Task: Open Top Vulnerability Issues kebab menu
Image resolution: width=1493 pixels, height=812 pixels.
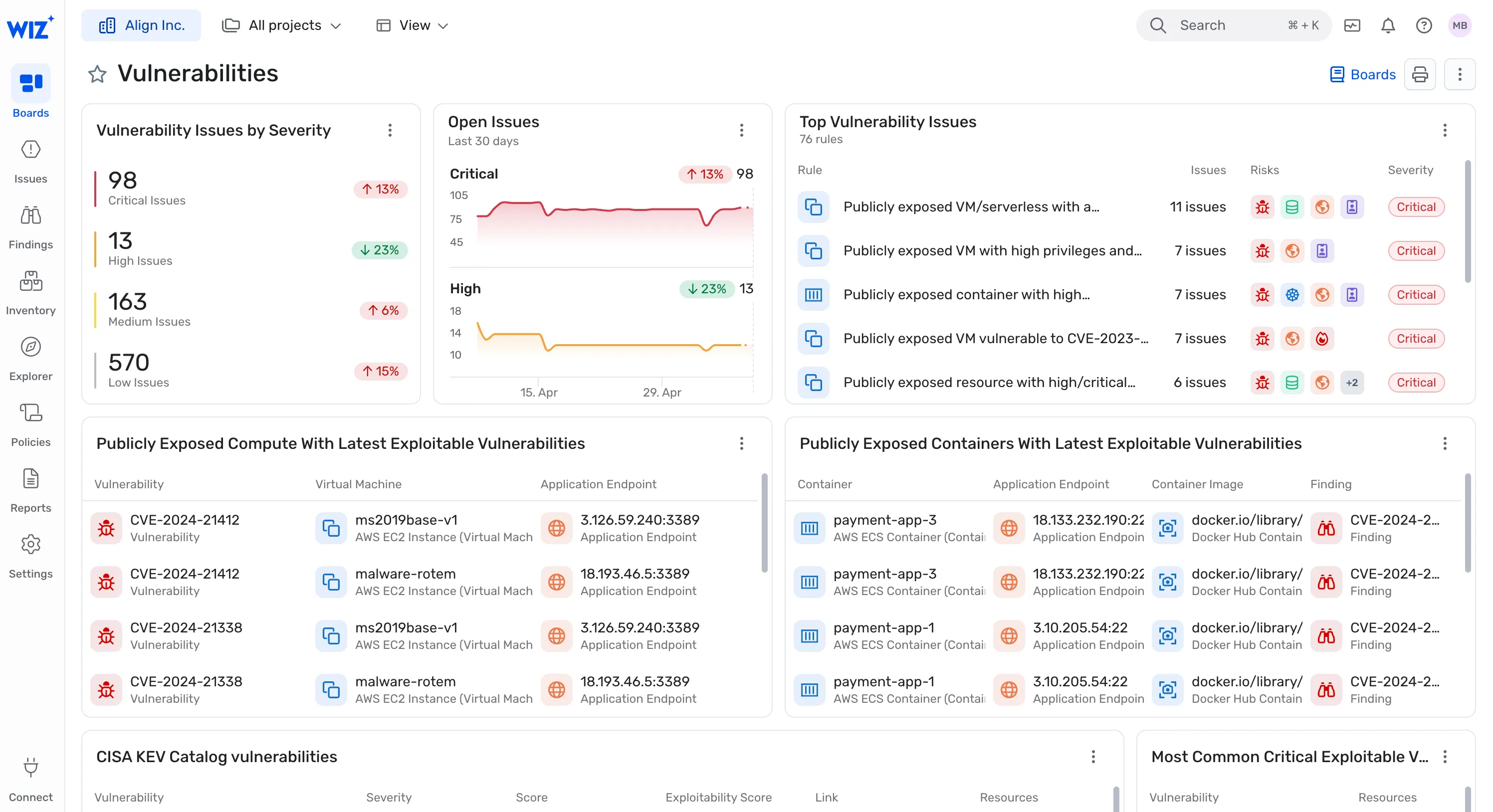Action: click(x=1444, y=130)
